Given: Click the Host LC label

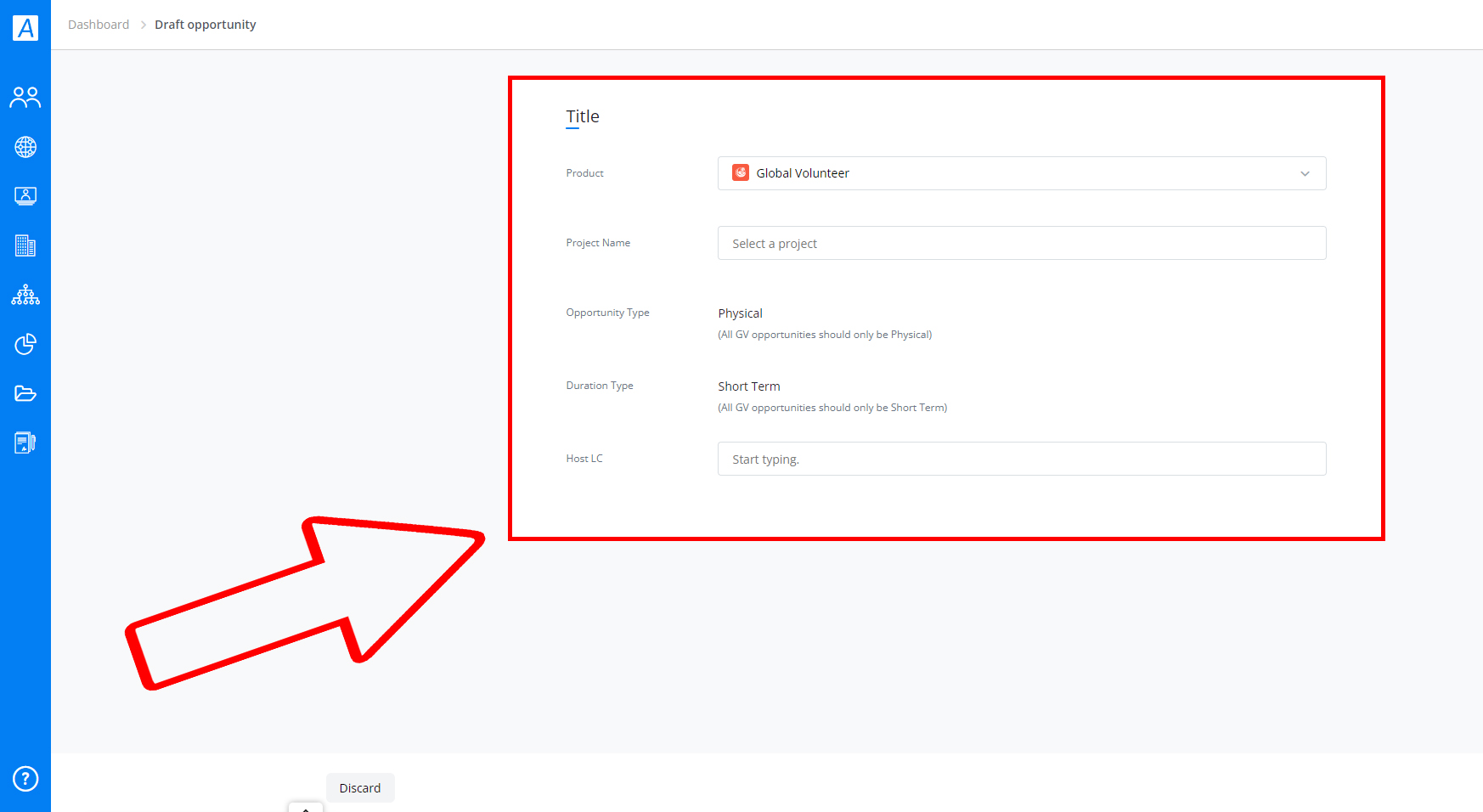Looking at the screenshot, I should pyautogui.click(x=584, y=459).
